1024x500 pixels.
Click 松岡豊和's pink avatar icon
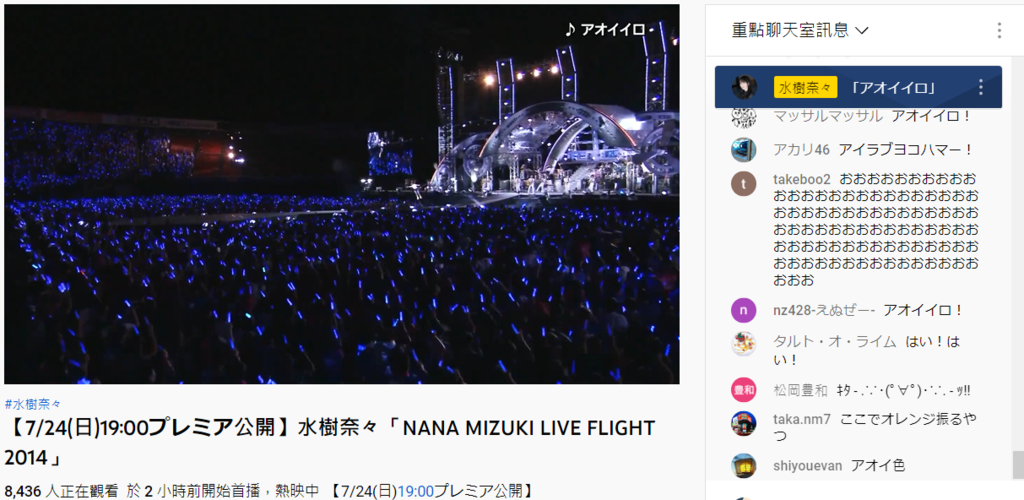[744, 390]
